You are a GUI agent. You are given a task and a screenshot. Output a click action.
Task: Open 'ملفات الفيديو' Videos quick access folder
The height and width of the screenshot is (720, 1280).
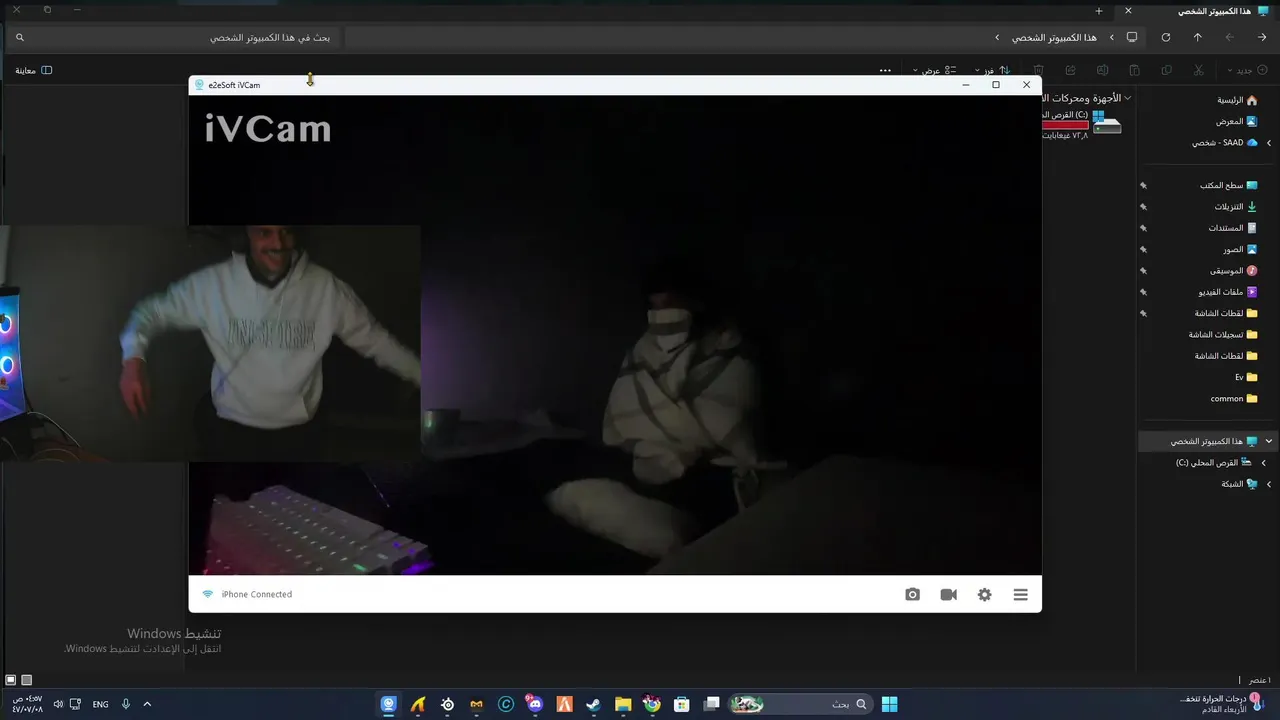pyautogui.click(x=1228, y=292)
